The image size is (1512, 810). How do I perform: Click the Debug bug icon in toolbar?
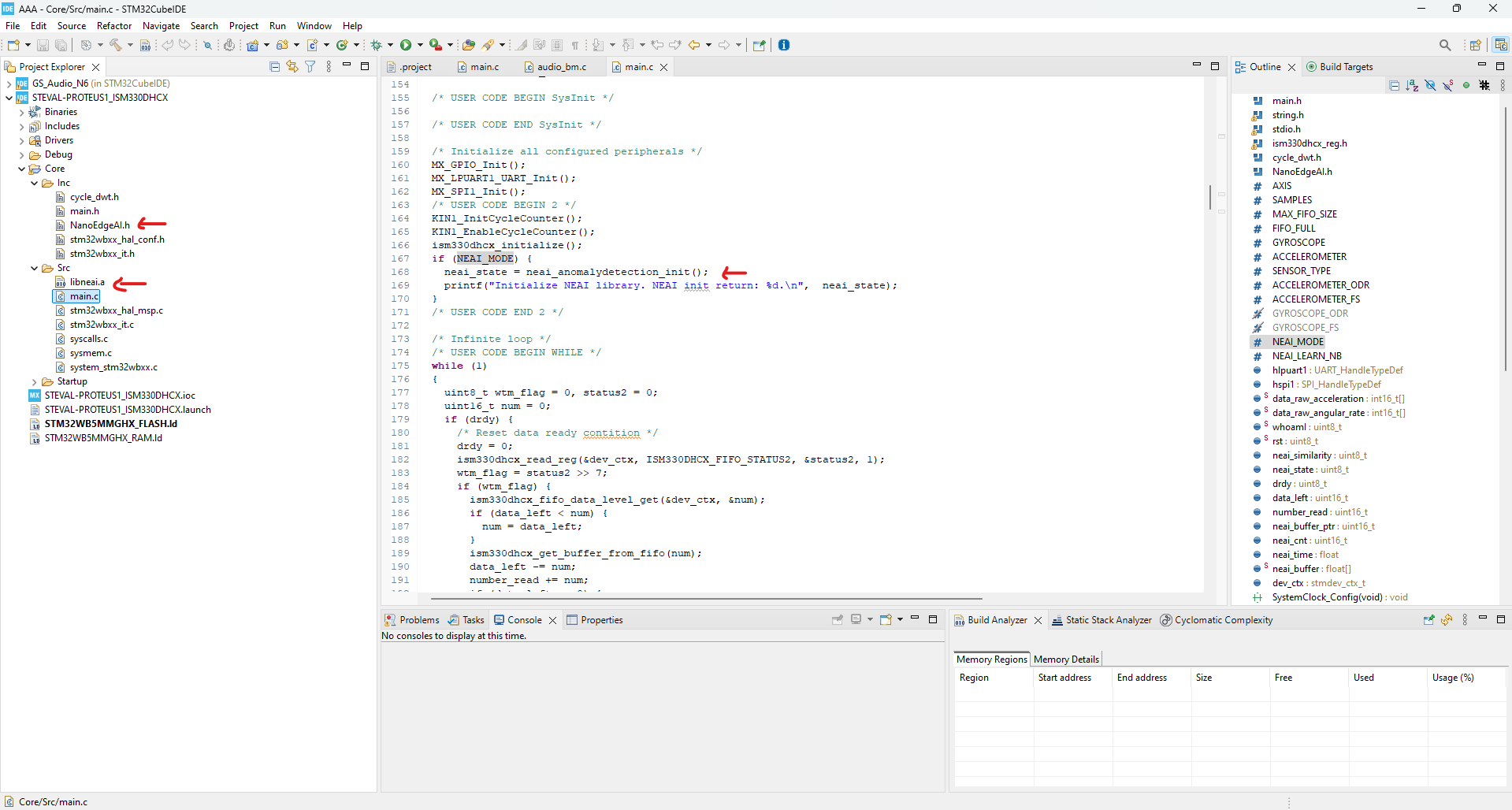377,45
